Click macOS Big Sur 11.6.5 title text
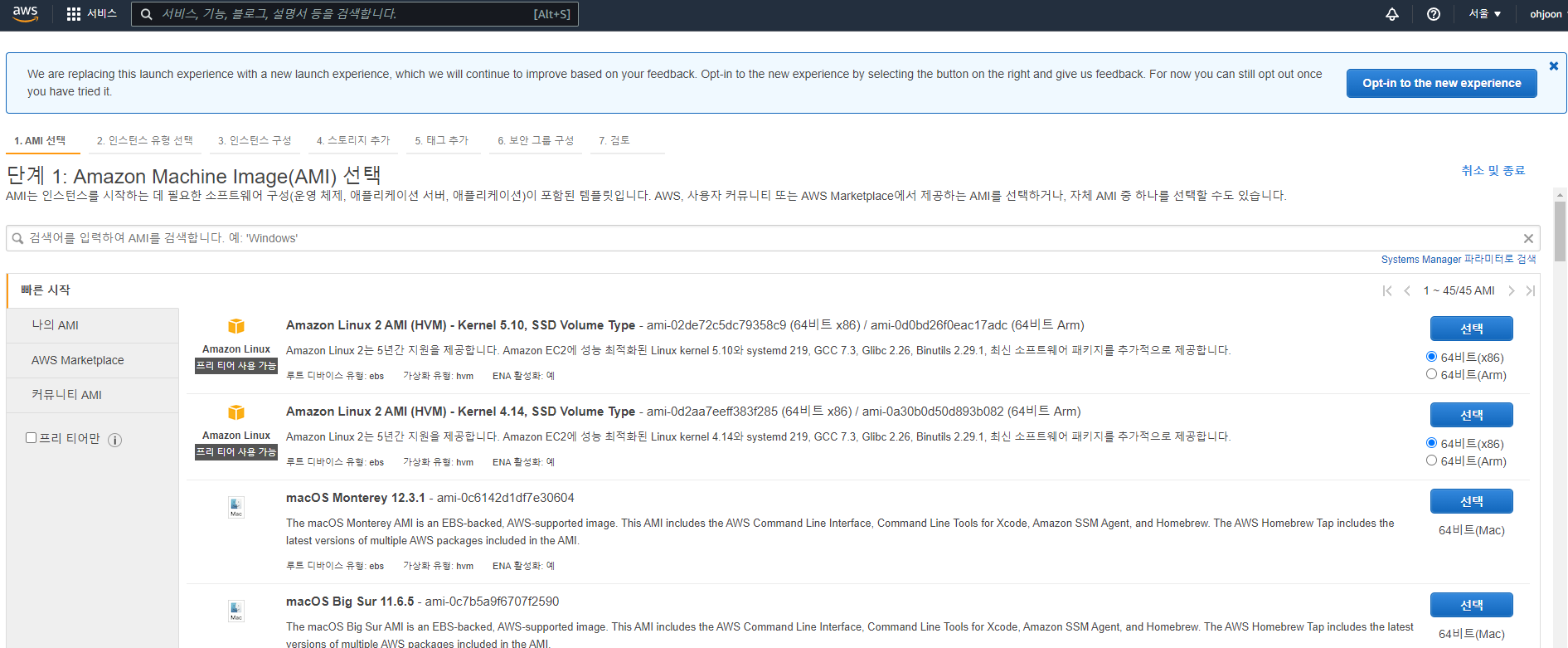 (x=350, y=602)
